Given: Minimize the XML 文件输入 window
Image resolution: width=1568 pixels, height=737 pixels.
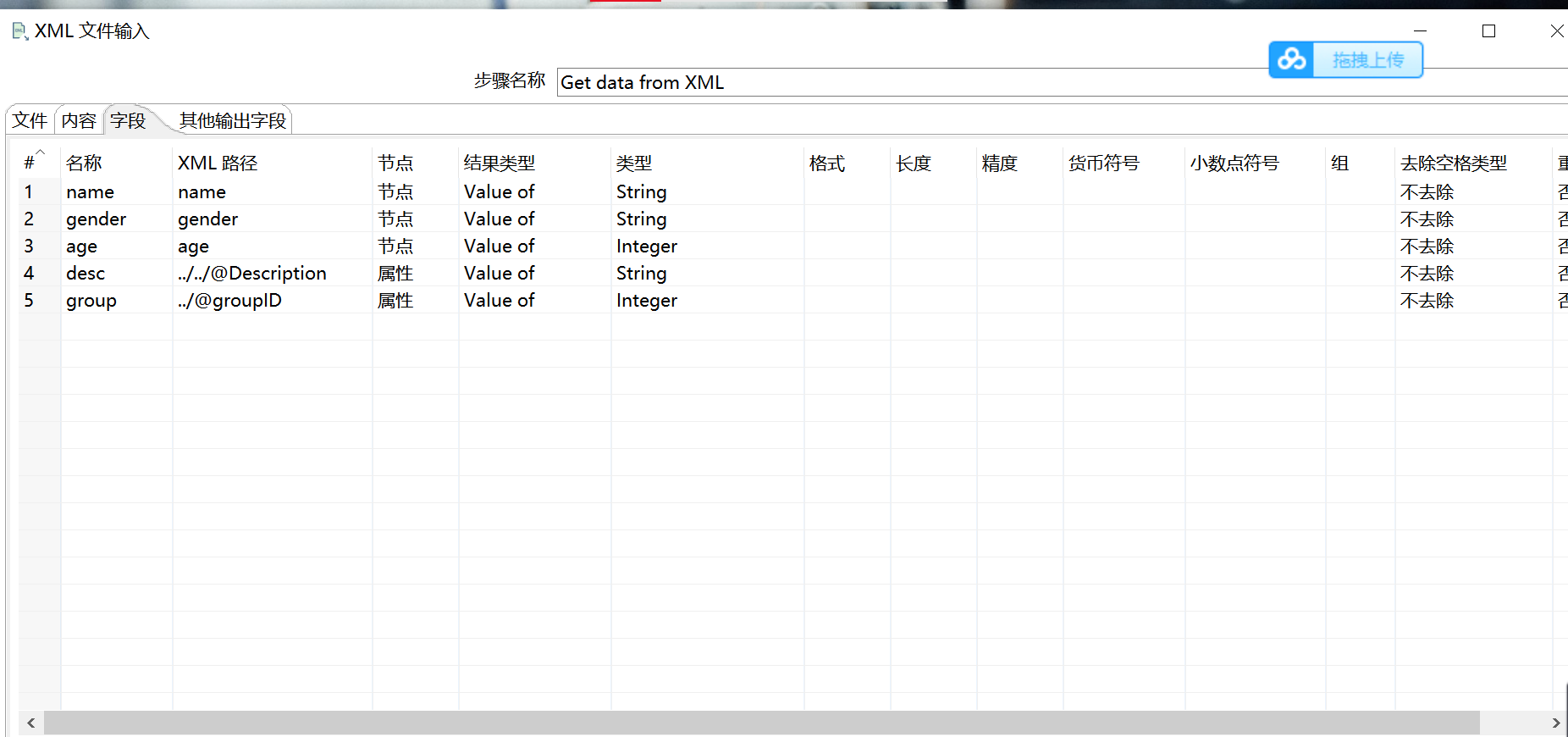Looking at the screenshot, I should 1421,31.
